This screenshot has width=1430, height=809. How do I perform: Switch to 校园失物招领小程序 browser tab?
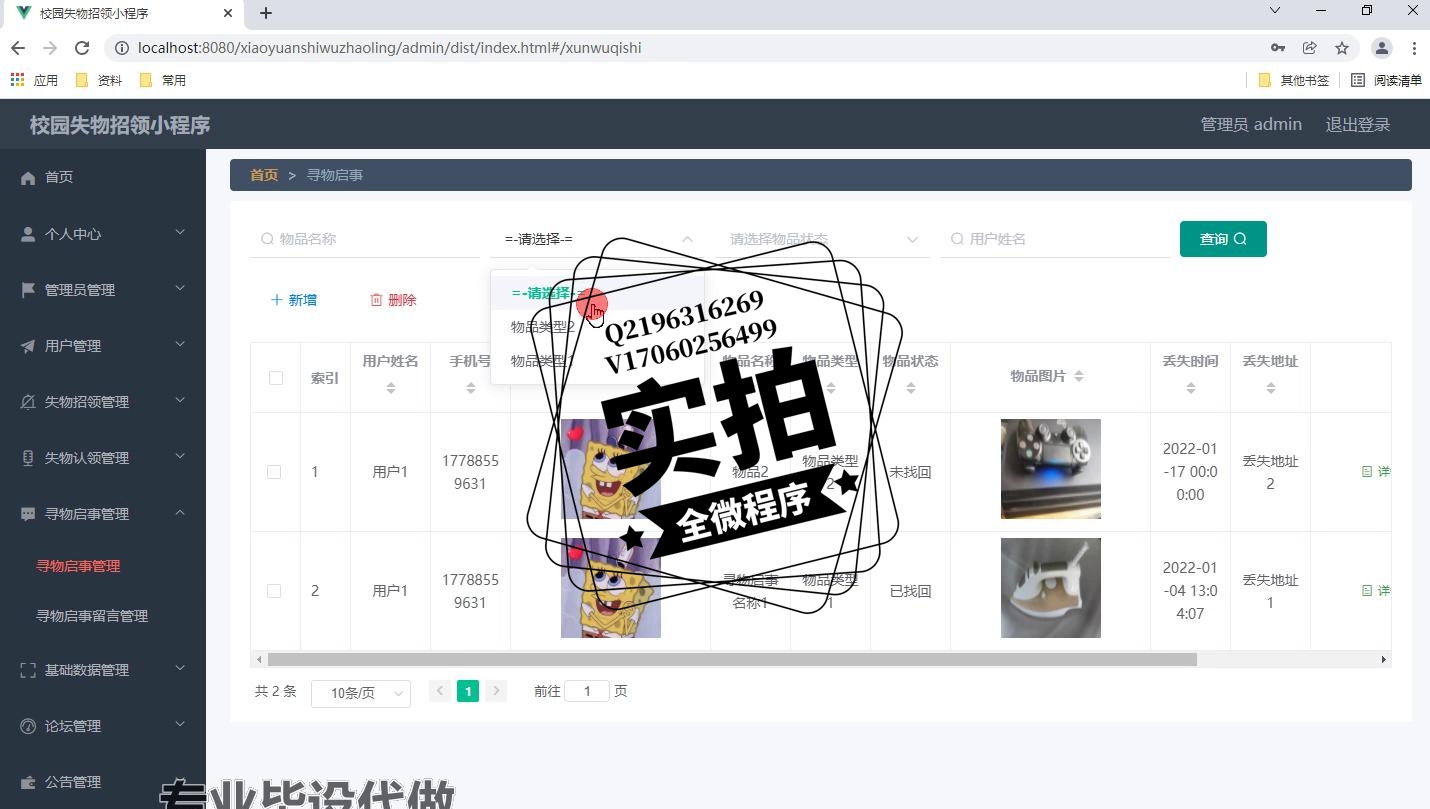122,14
